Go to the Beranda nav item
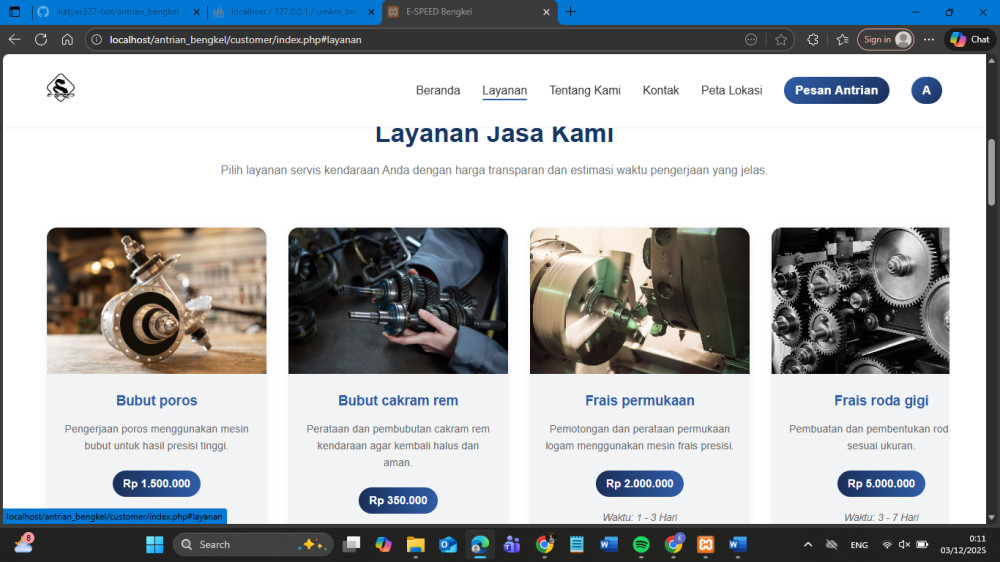 pyautogui.click(x=438, y=90)
